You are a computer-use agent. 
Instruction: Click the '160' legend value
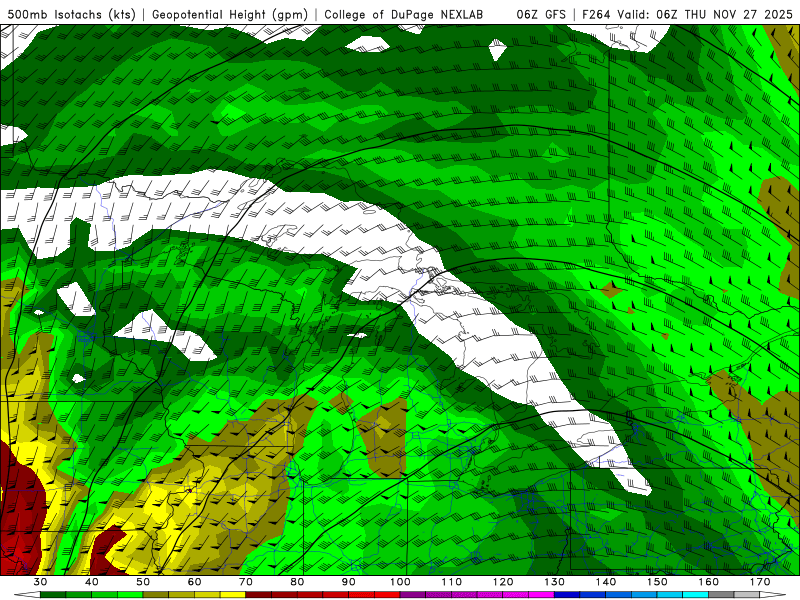click(x=709, y=582)
